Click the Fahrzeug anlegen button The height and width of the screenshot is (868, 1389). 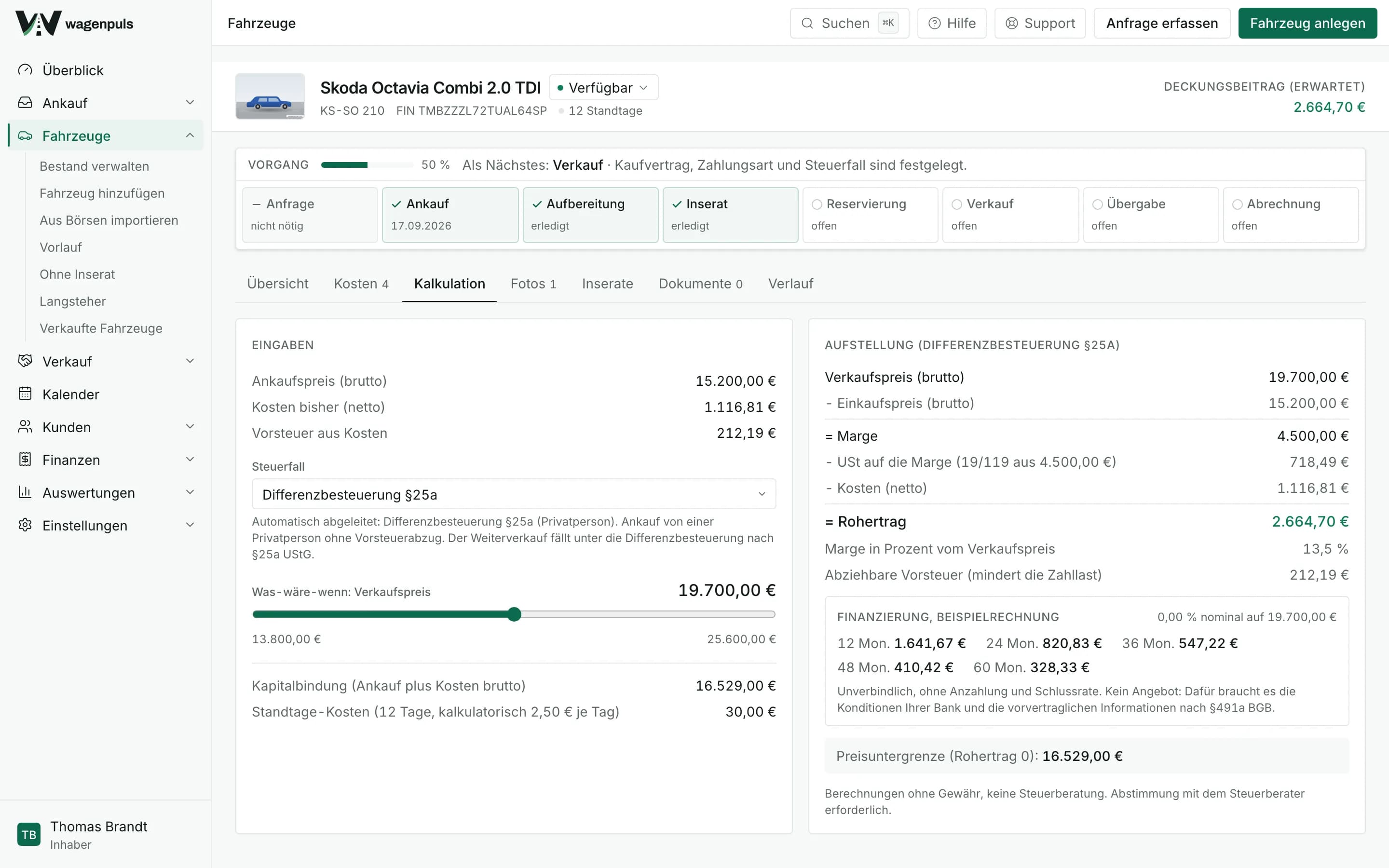[x=1307, y=23]
